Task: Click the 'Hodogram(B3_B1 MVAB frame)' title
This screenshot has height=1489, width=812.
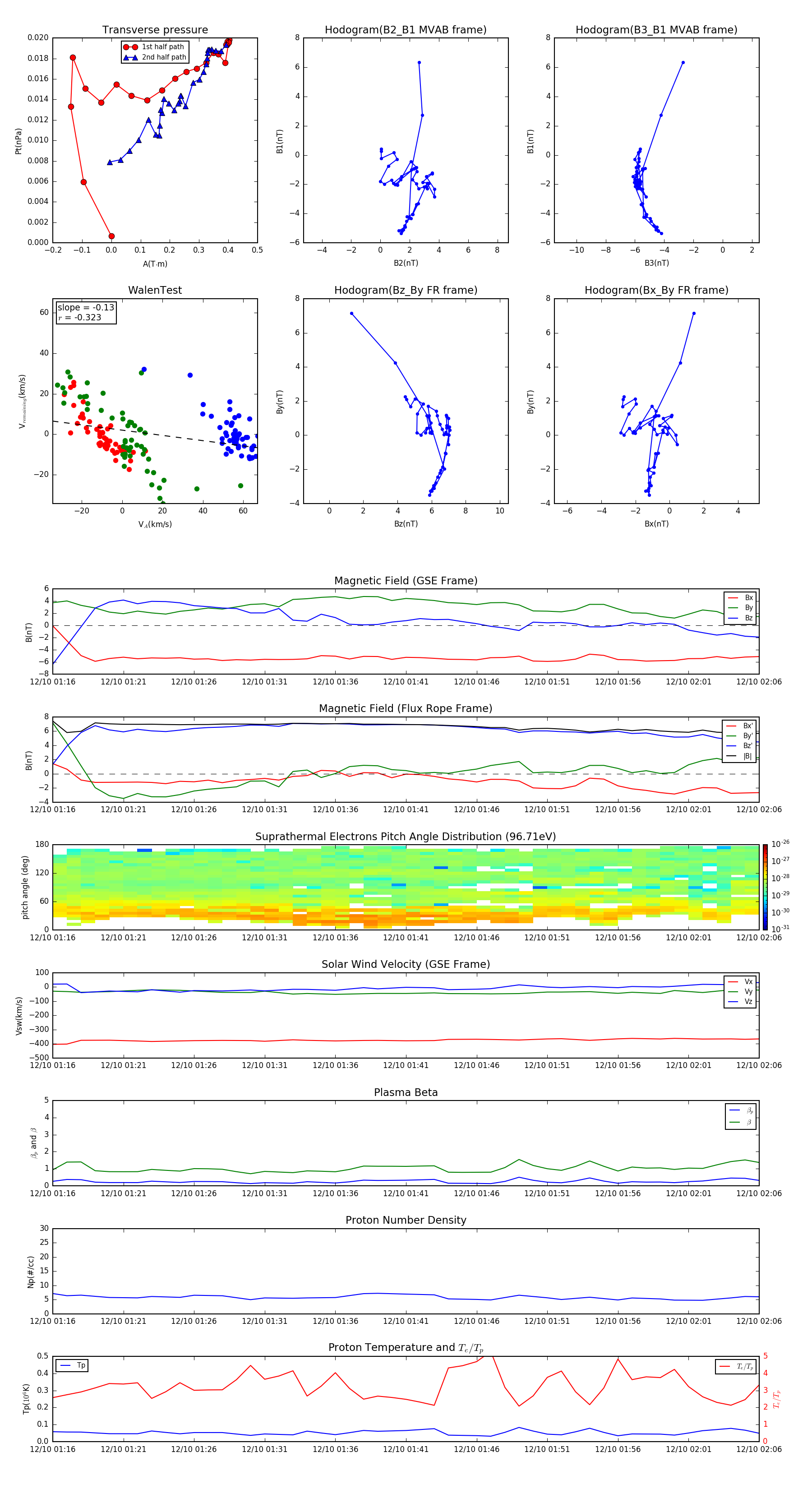Action: tap(656, 30)
